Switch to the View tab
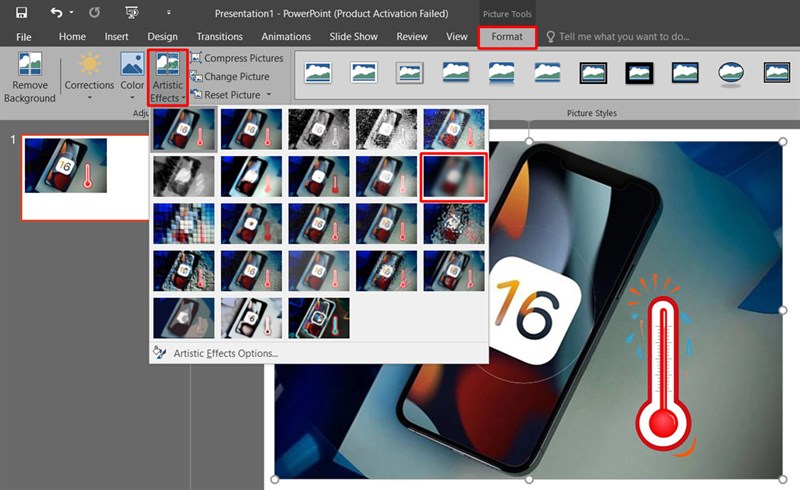This screenshot has width=800, height=490. coord(456,37)
